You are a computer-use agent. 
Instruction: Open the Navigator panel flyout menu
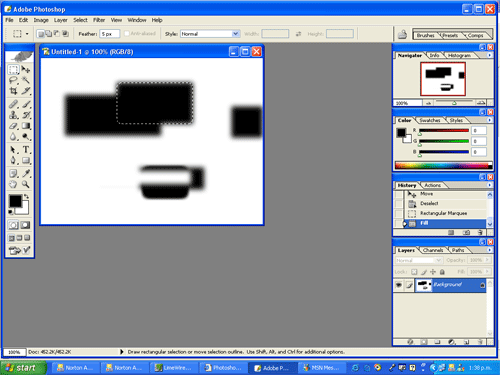[x=489, y=55]
